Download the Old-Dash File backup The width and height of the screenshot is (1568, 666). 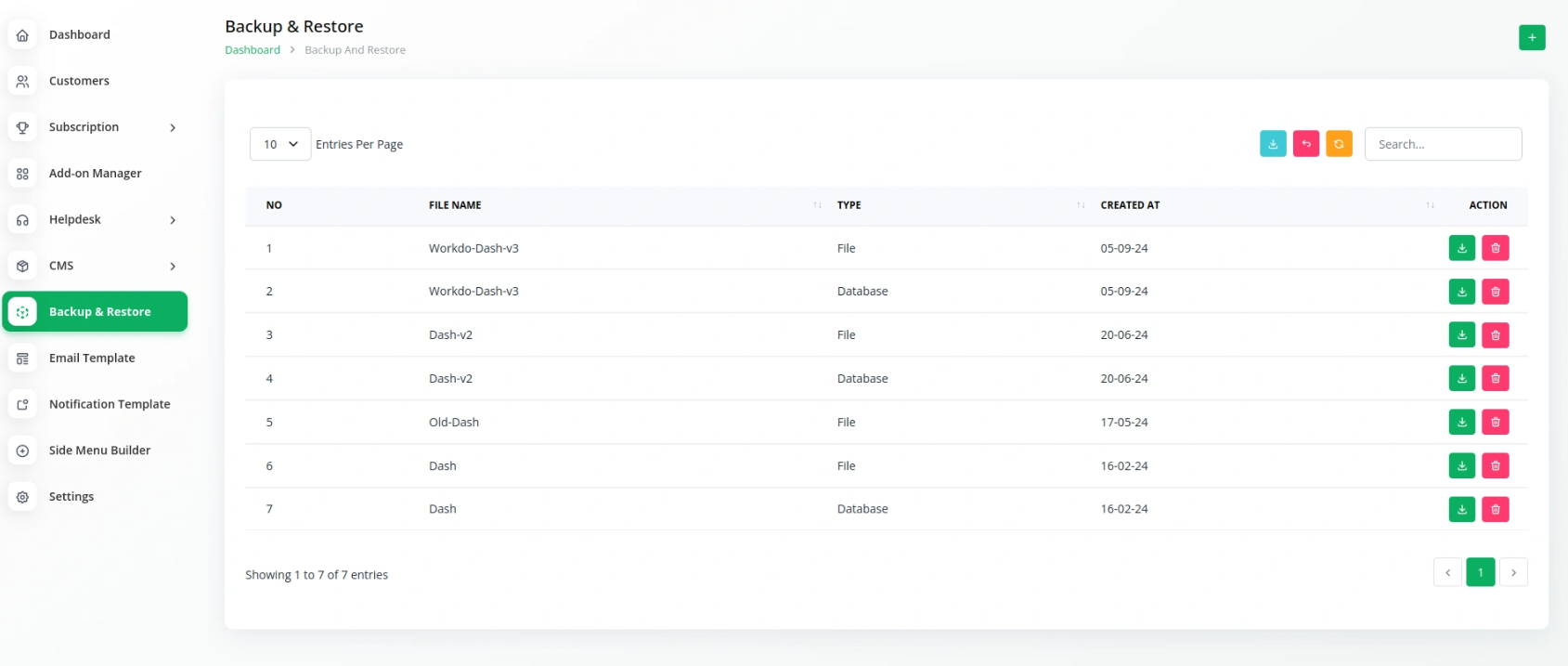point(1462,422)
